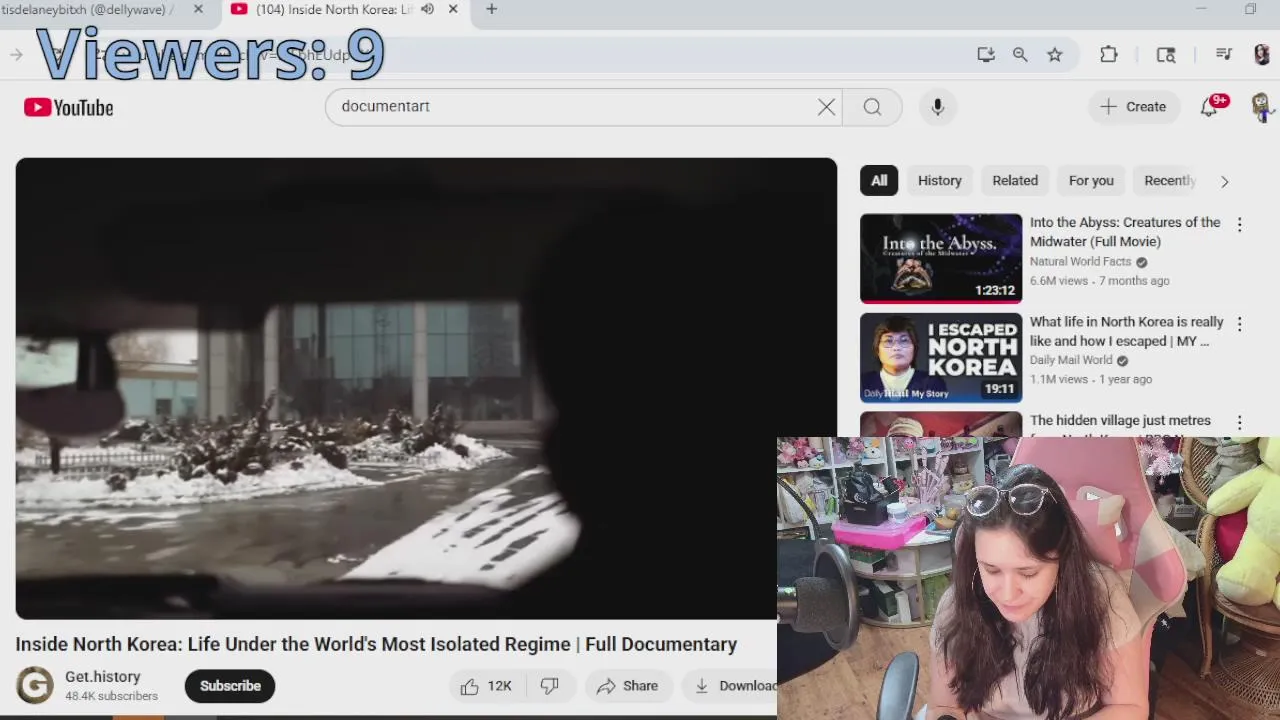Click the browser zoom magnifier icon
This screenshot has width=1280, height=720.
[1020, 55]
